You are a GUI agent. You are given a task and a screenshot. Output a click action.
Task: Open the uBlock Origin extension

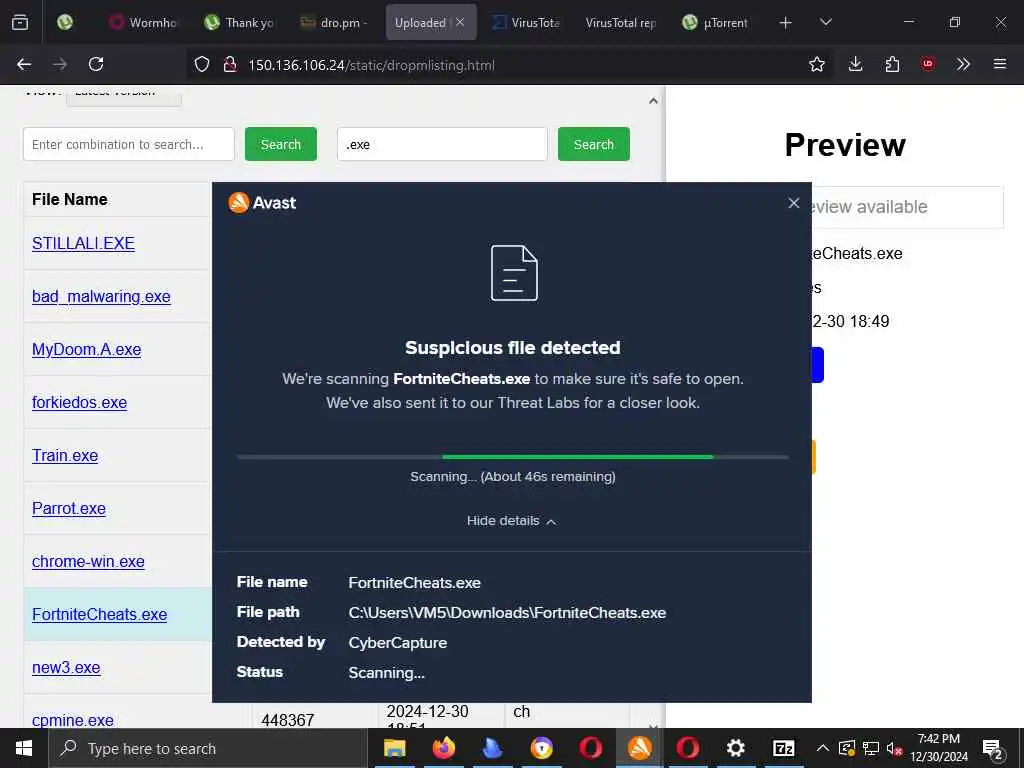[927, 64]
